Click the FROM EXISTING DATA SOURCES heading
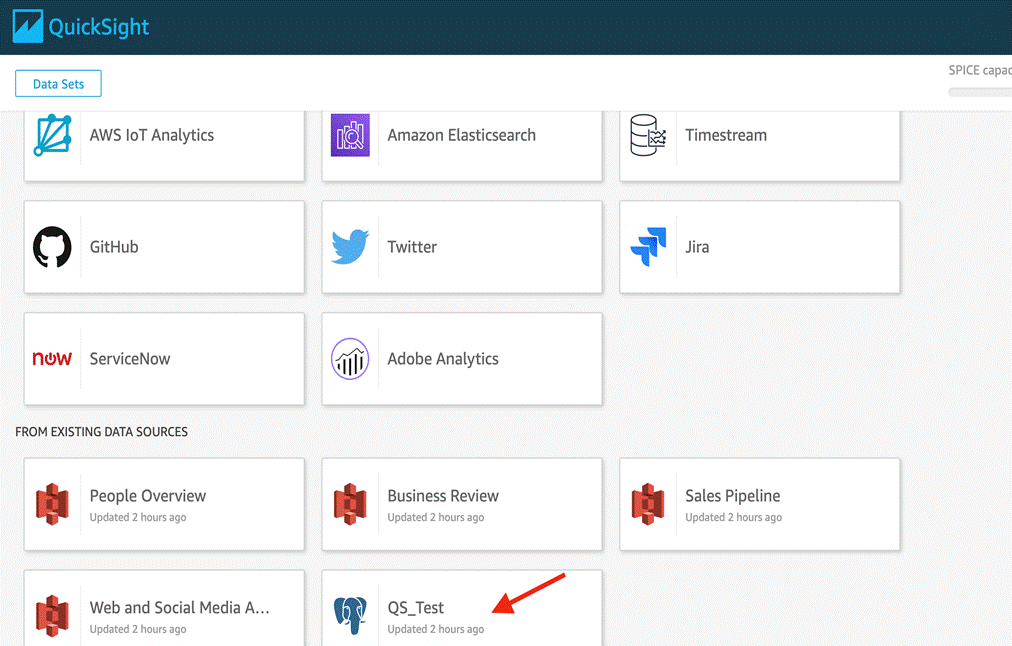This screenshot has width=1012, height=646. click(101, 432)
